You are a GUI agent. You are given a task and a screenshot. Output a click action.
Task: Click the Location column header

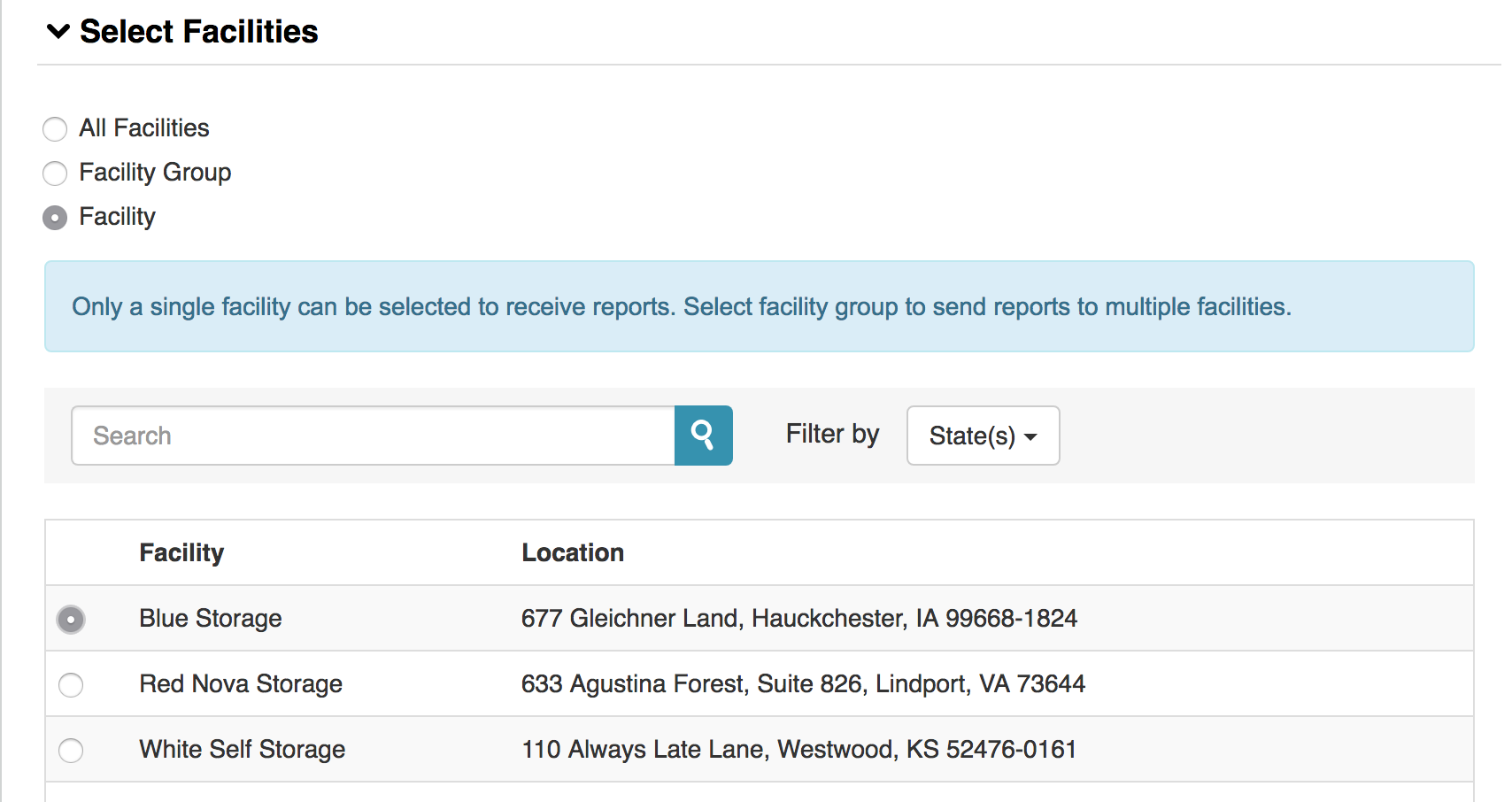(x=573, y=552)
